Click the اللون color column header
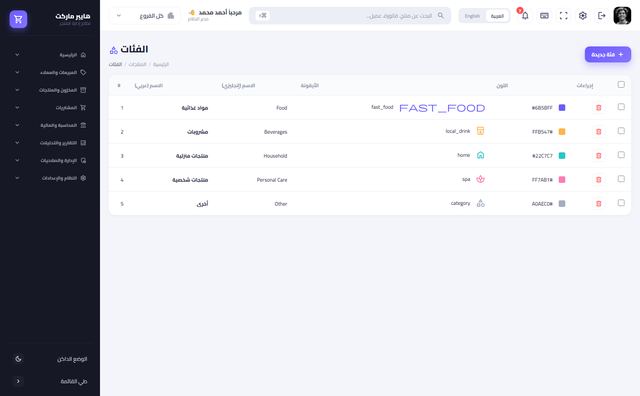Screen dimensions: 640x396 coord(502,86)
